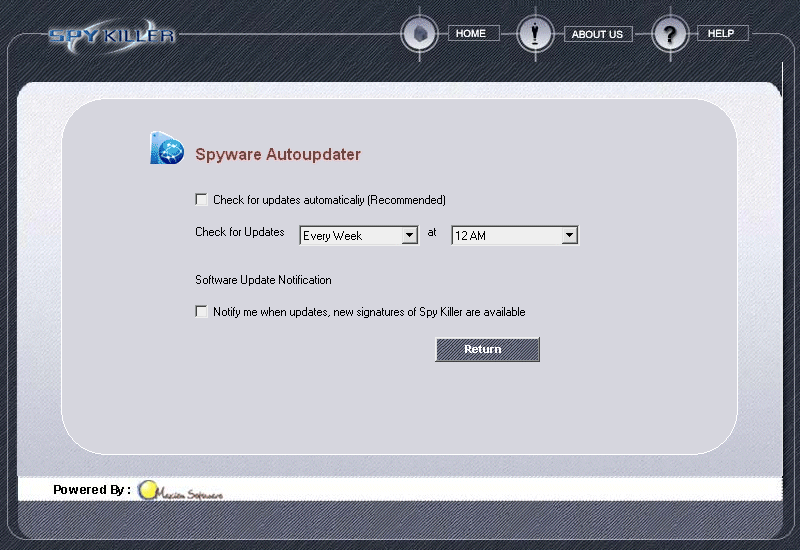Open the HOME menu item
800x550 pixels.
[x=473, y=33]
